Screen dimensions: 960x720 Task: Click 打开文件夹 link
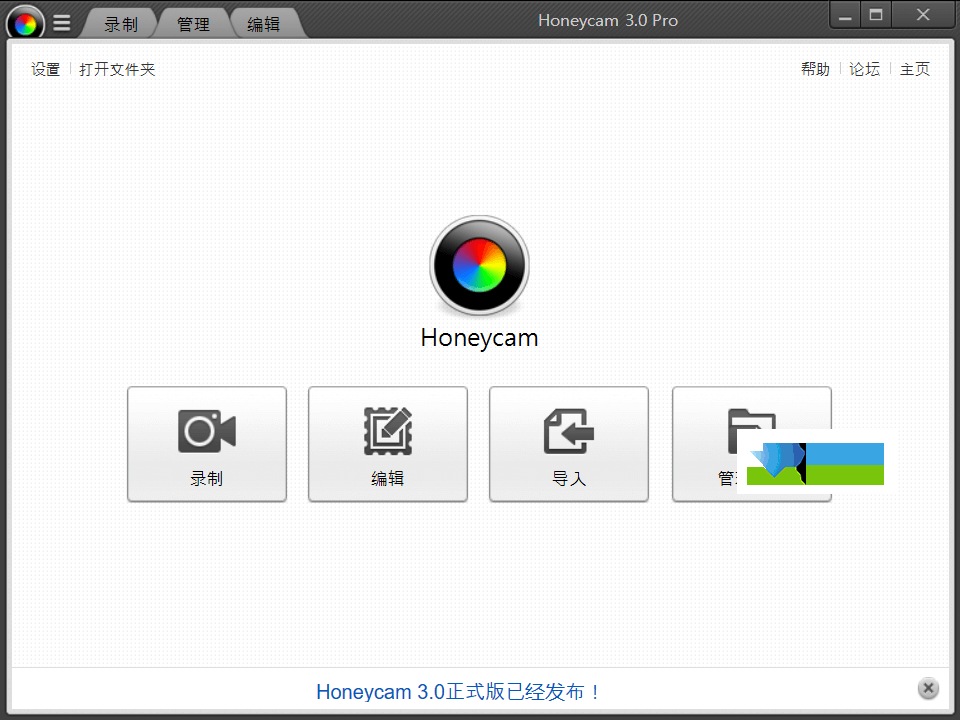point(117,69)
